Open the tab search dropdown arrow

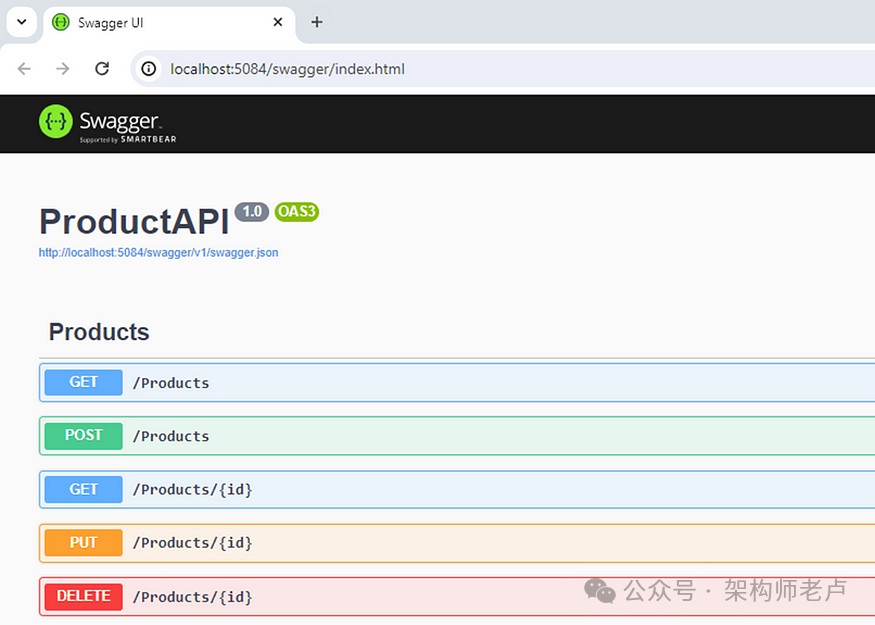pyautogui.click(x=22, y=22)
